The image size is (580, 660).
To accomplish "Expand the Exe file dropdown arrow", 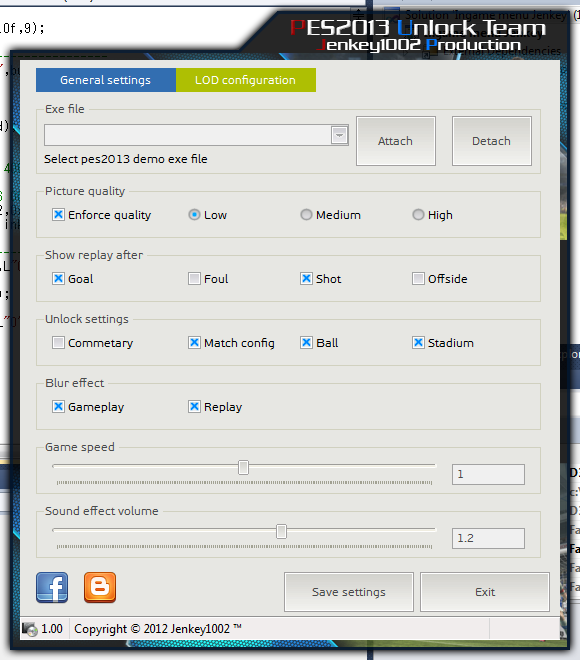I will coord(339,135).
